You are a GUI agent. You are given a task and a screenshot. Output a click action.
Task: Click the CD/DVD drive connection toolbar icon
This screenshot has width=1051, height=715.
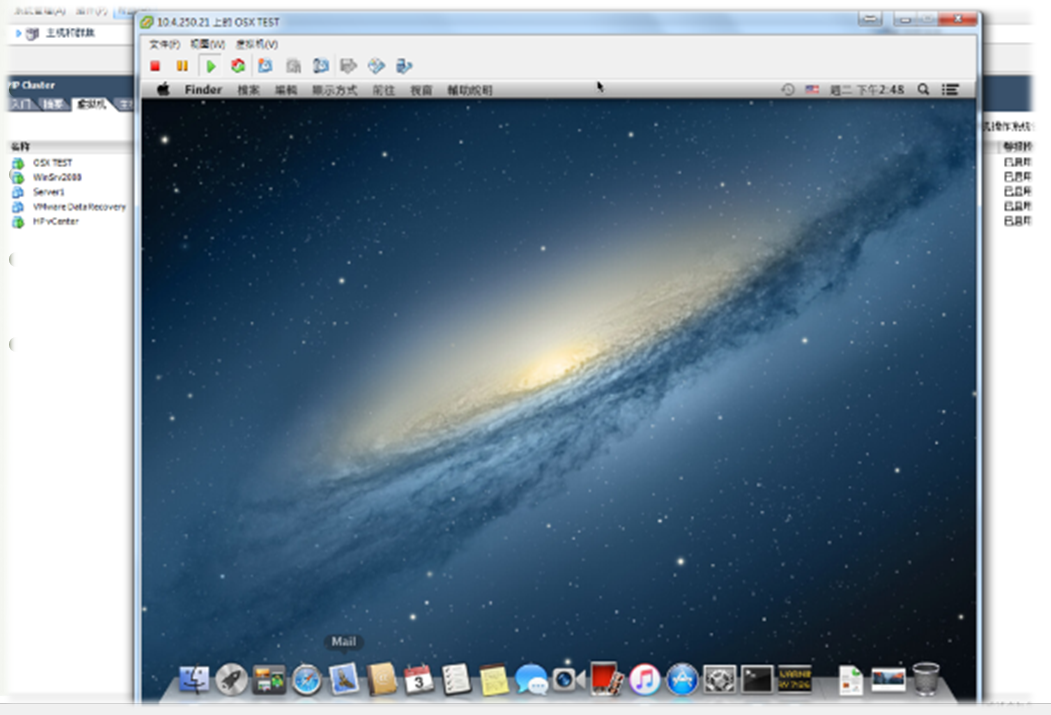coord(376,66)
